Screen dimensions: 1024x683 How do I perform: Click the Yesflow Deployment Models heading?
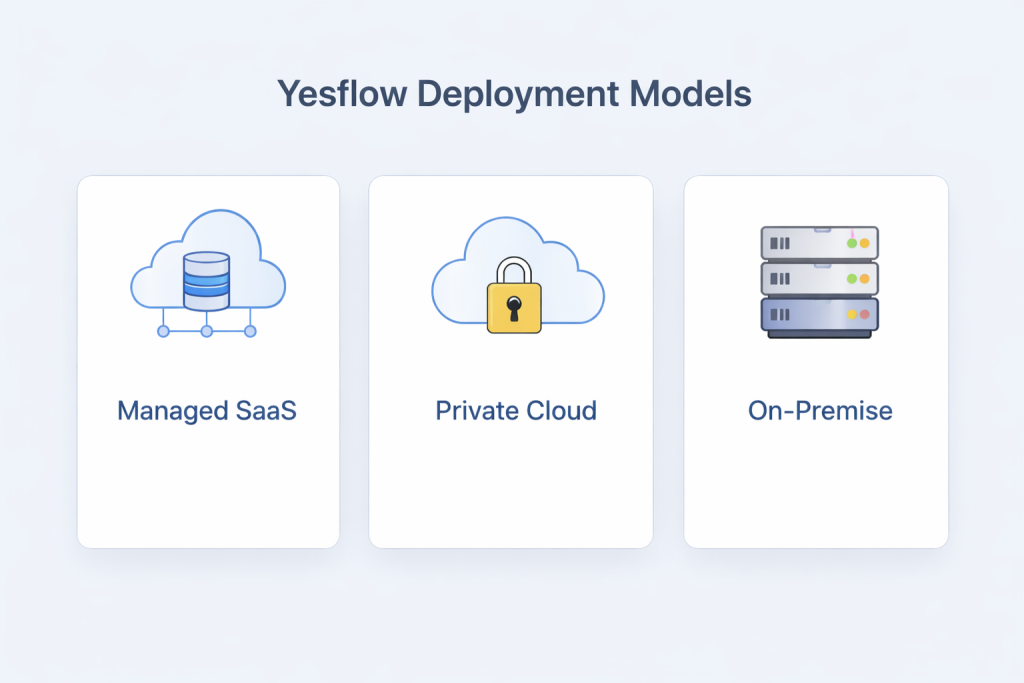(x=514, y=95)
